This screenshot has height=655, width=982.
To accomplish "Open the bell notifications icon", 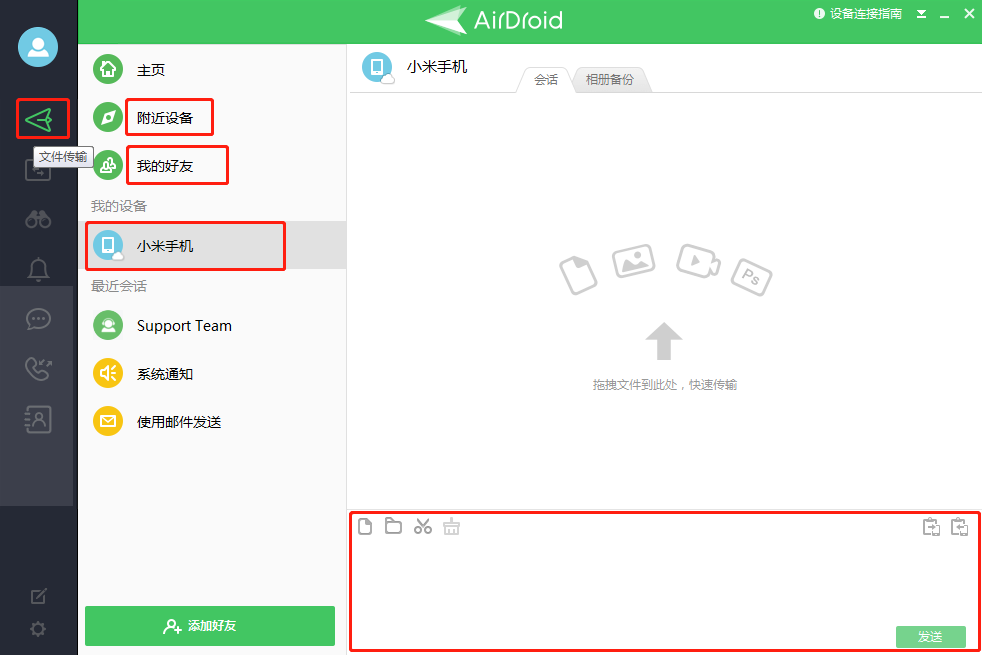I will click(38, 269).
